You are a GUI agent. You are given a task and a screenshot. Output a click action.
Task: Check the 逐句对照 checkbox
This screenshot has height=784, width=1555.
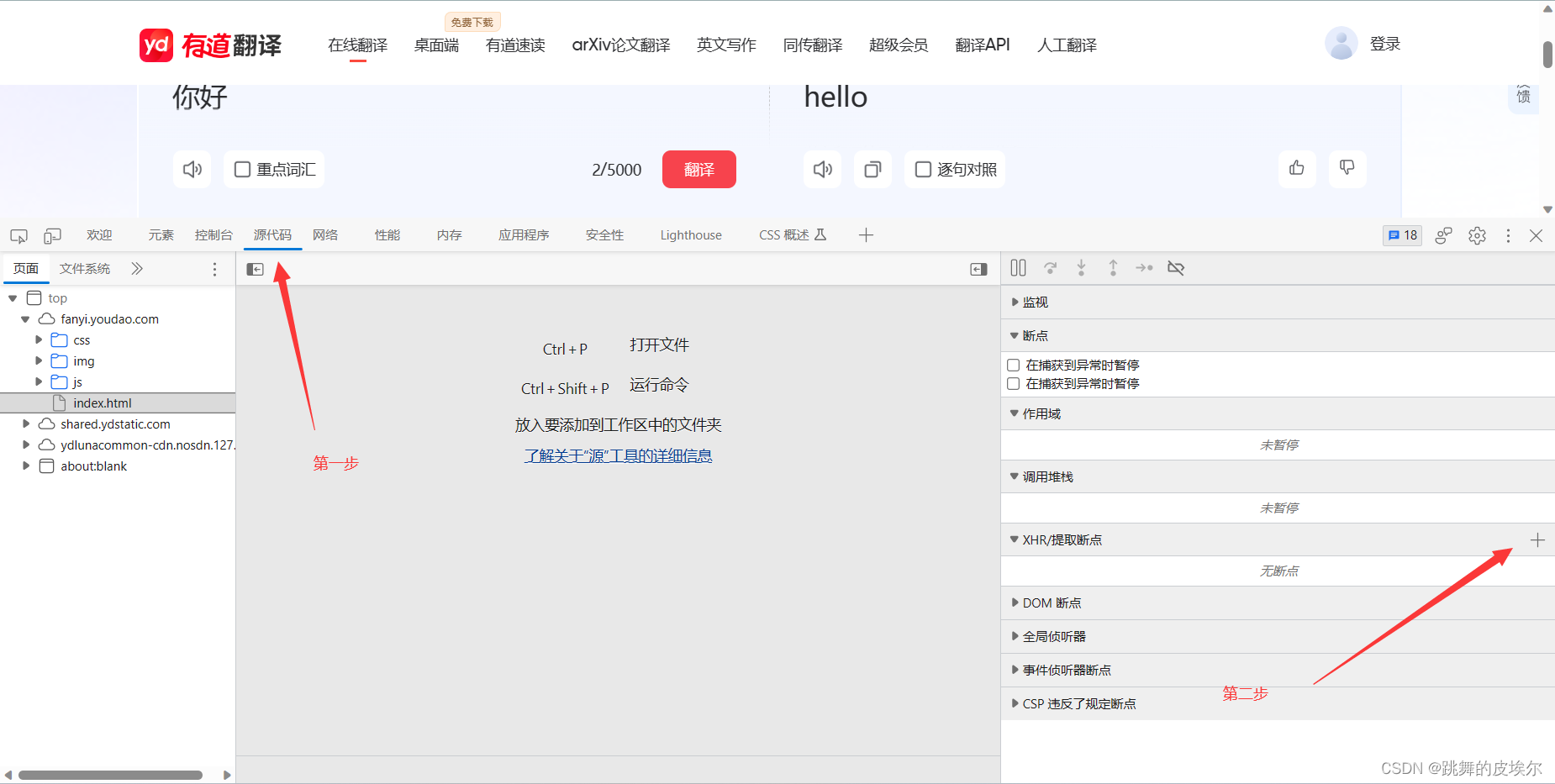pos(923,169)
